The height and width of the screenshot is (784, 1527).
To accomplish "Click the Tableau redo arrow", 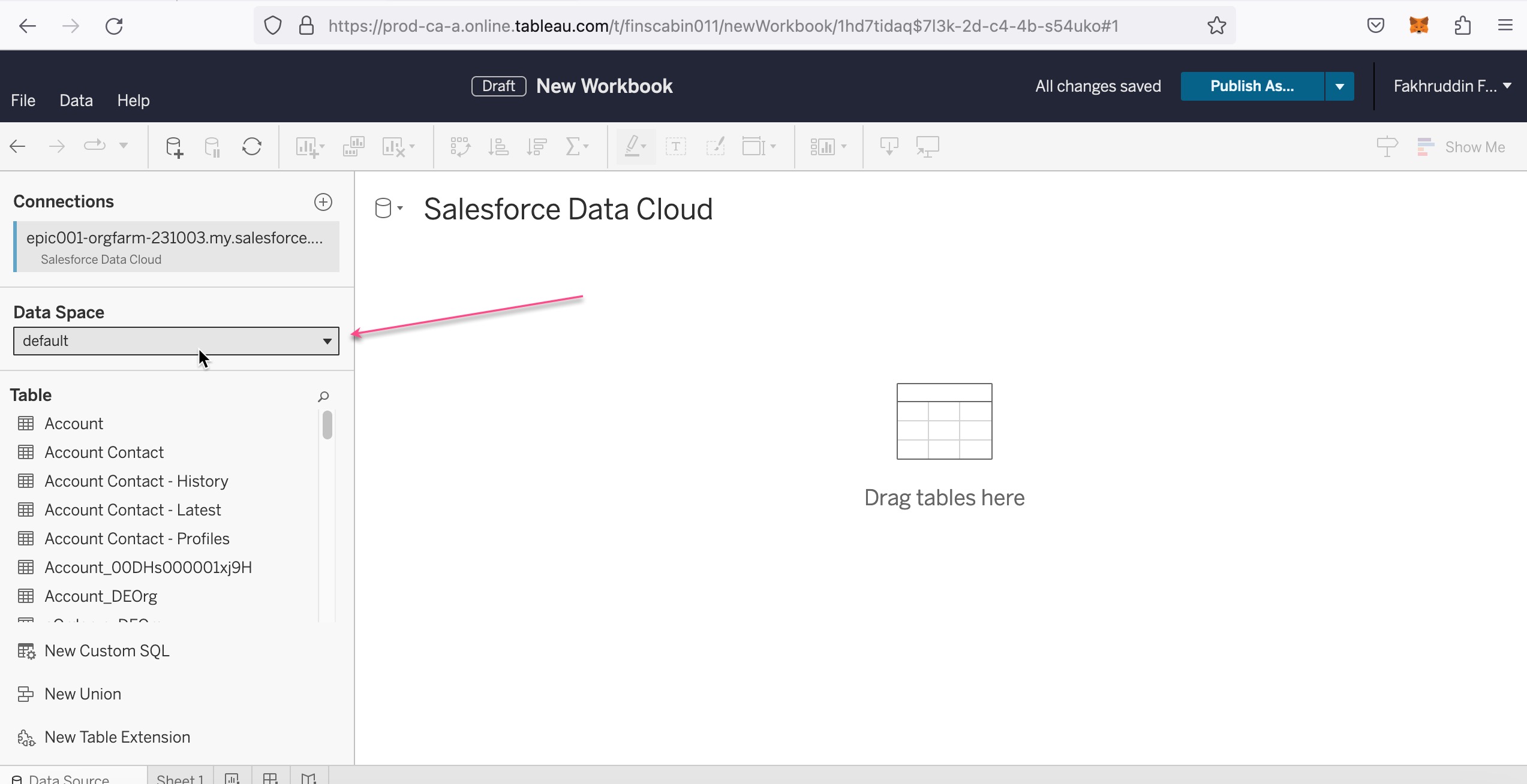I will click(57, 146).
